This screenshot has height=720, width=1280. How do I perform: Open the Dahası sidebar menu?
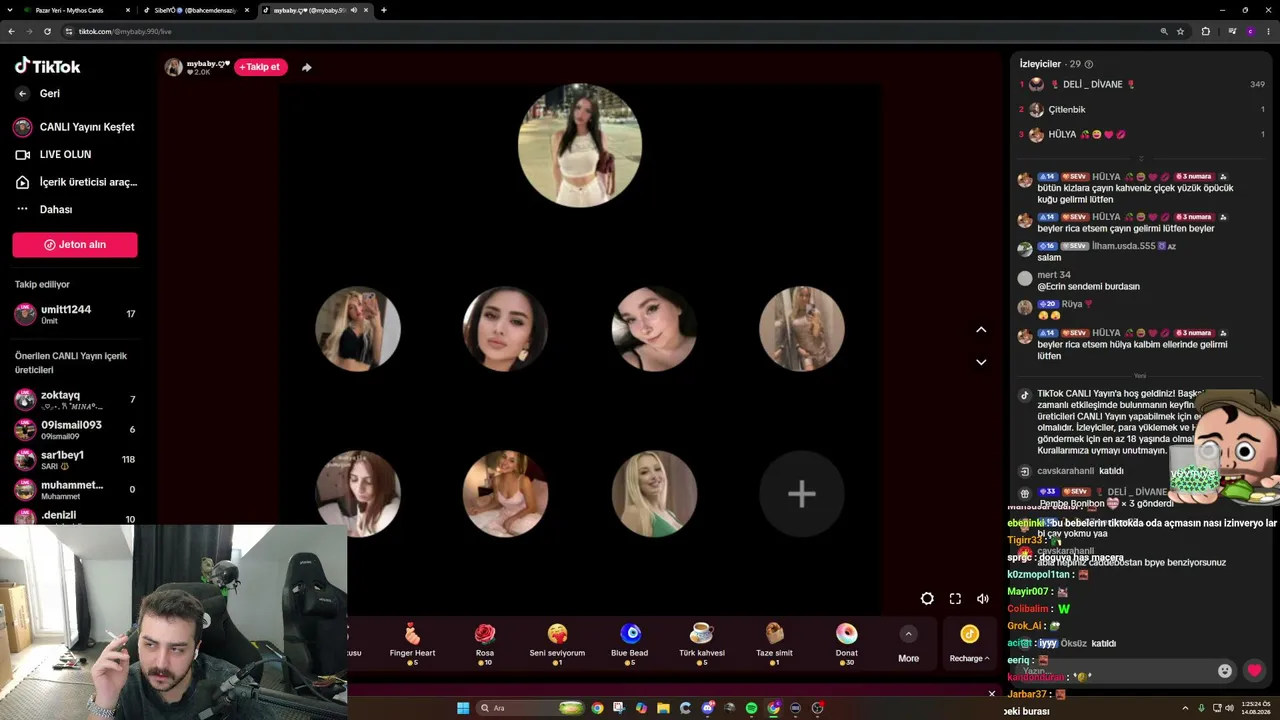point(44,209)
